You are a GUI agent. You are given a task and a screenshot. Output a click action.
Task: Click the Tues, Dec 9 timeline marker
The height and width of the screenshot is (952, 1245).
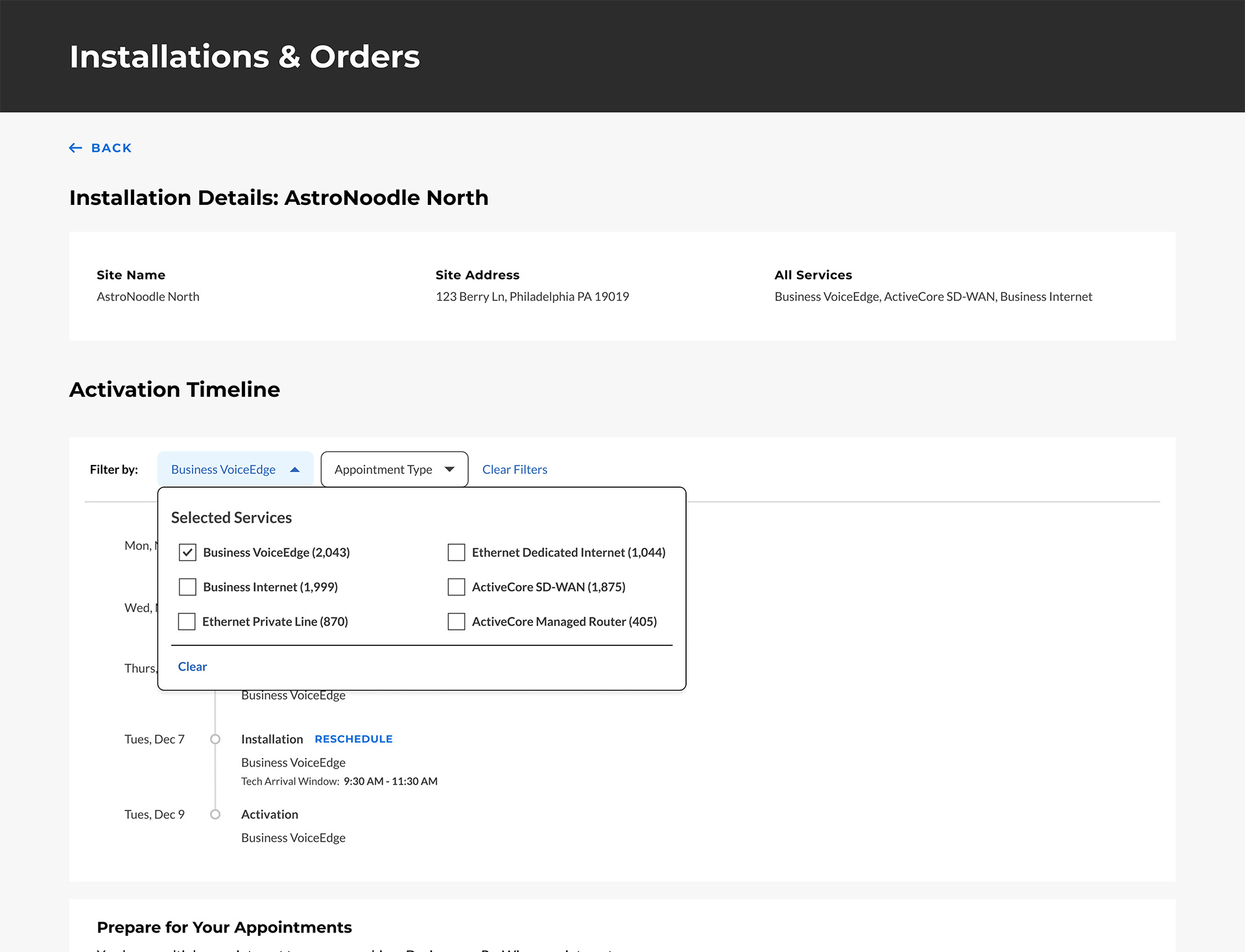[215, 815]
